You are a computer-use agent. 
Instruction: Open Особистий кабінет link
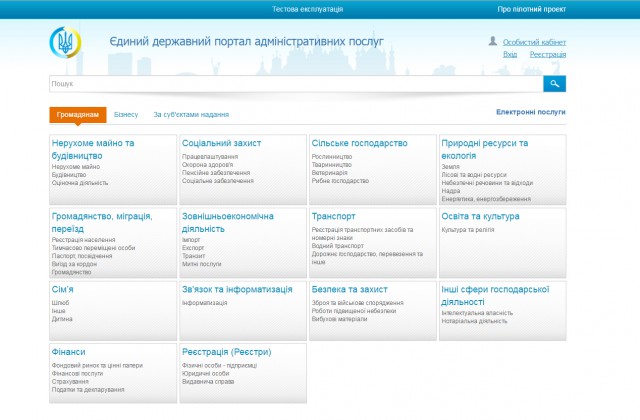coord(533,43)
